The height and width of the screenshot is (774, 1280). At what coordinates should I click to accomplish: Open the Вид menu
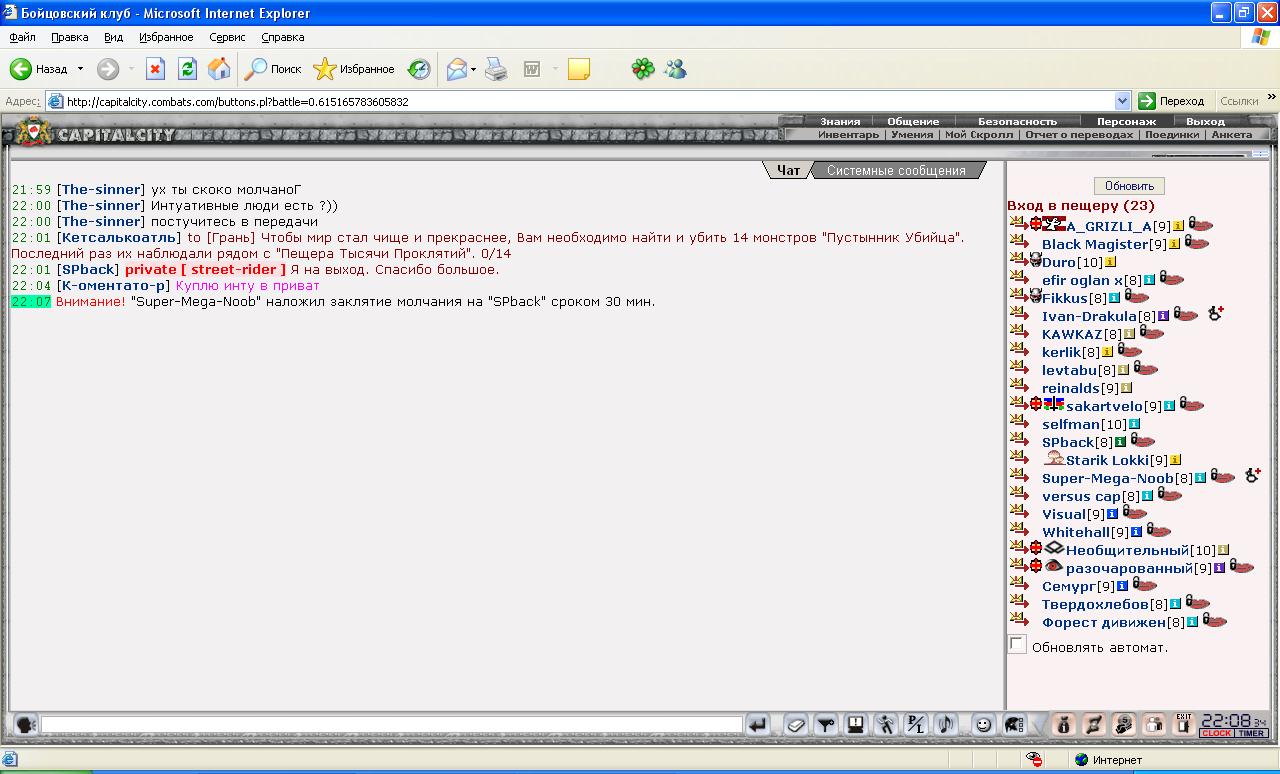pos(113,37)
